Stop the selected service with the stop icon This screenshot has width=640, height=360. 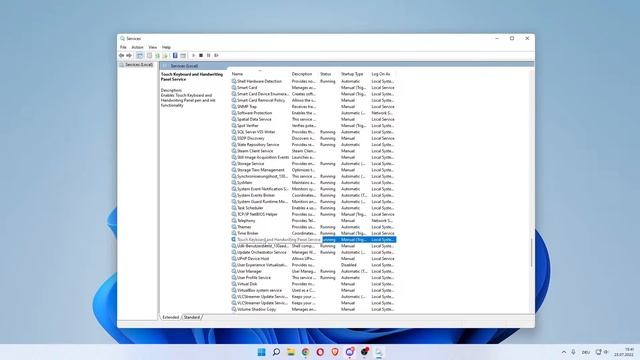pos(201,56)
